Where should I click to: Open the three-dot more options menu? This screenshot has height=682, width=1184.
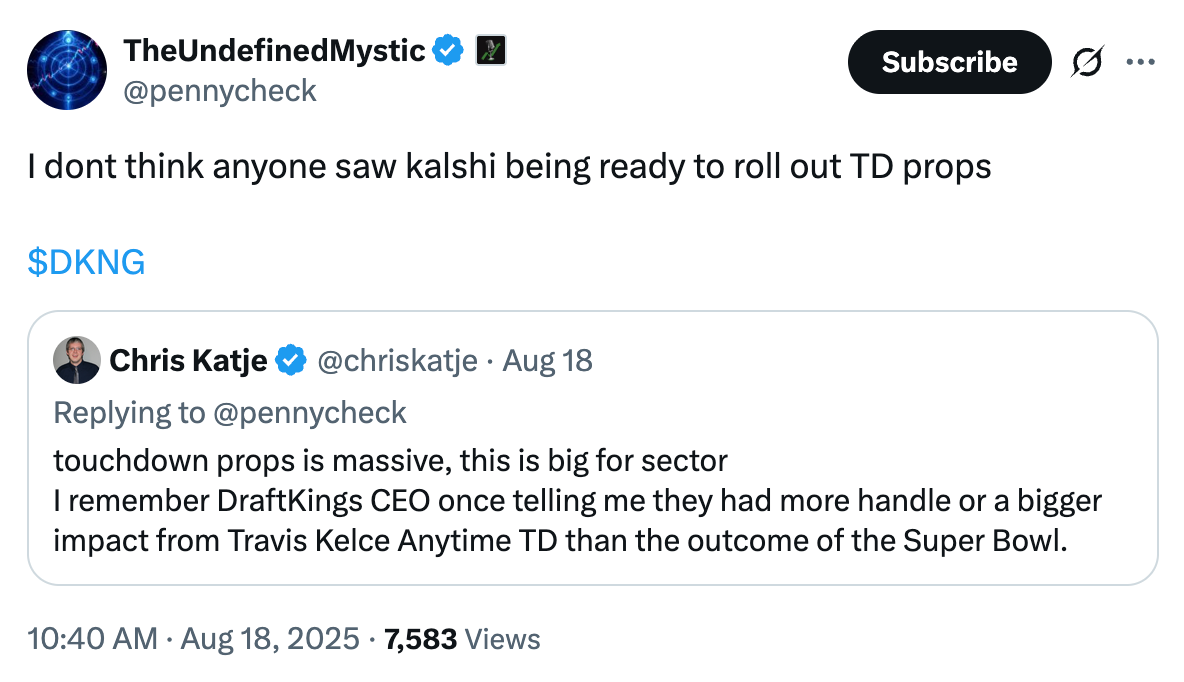[x=1140, y=62]
